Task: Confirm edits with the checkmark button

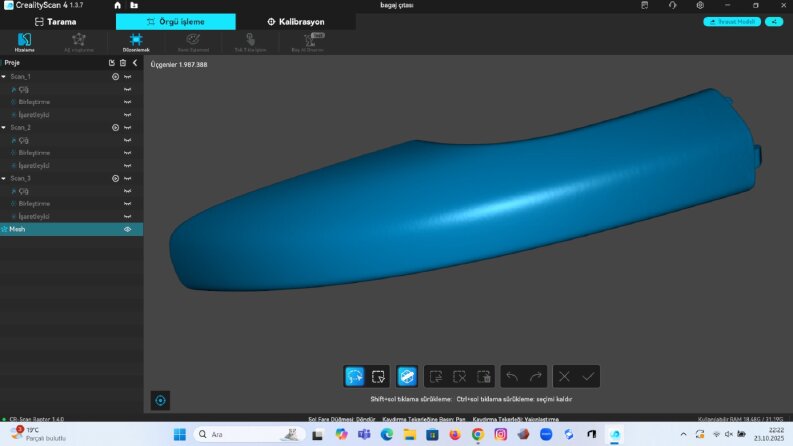Action: tap(588, 376)
